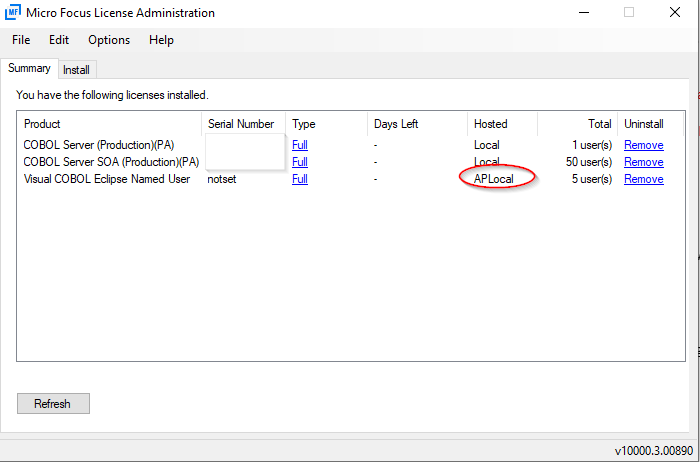Sort by the Serial Number column header
This screenshot has width=700, height=462.
point(241,124)
